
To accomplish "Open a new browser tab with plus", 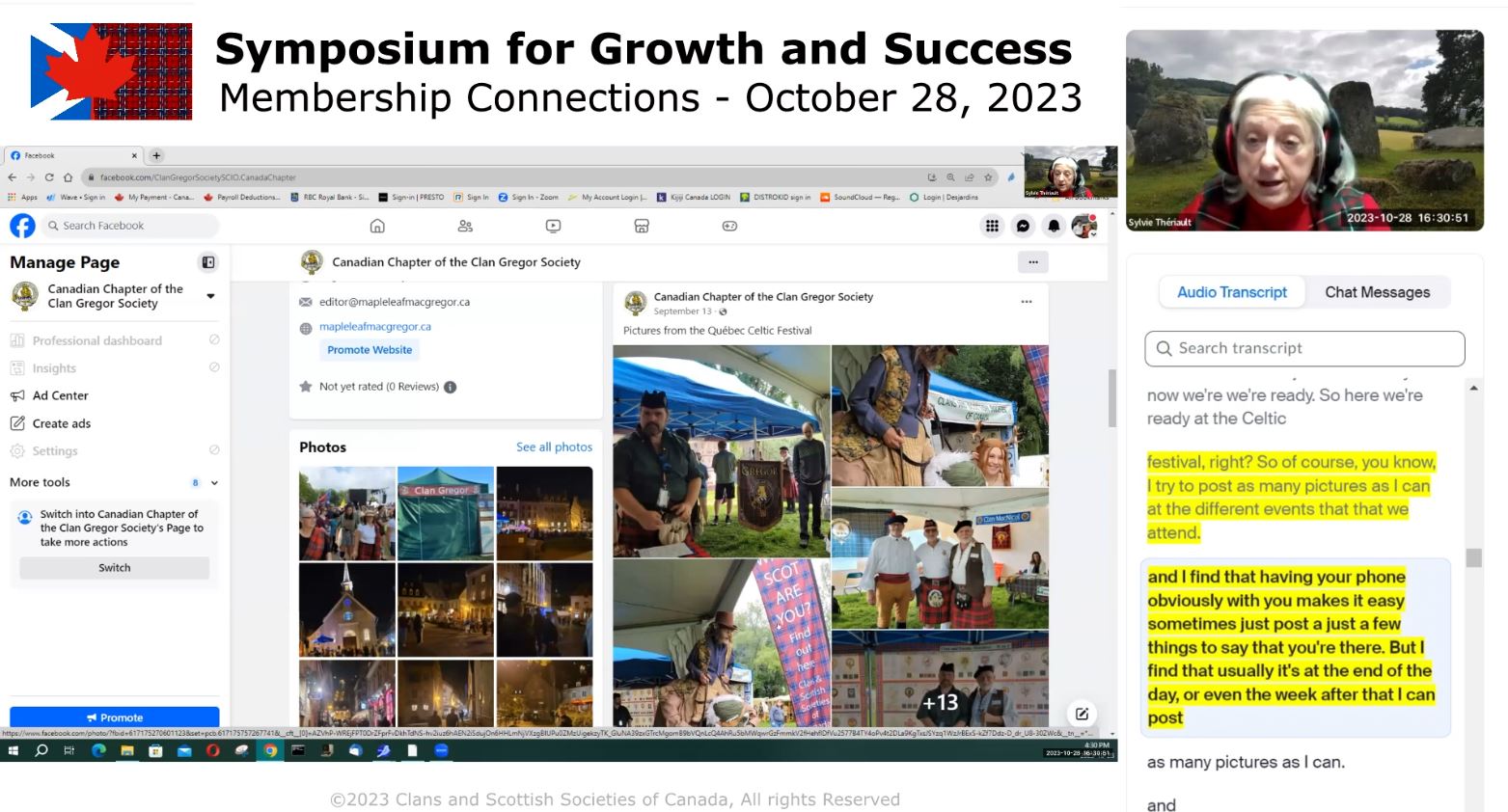I will [156, 155].
